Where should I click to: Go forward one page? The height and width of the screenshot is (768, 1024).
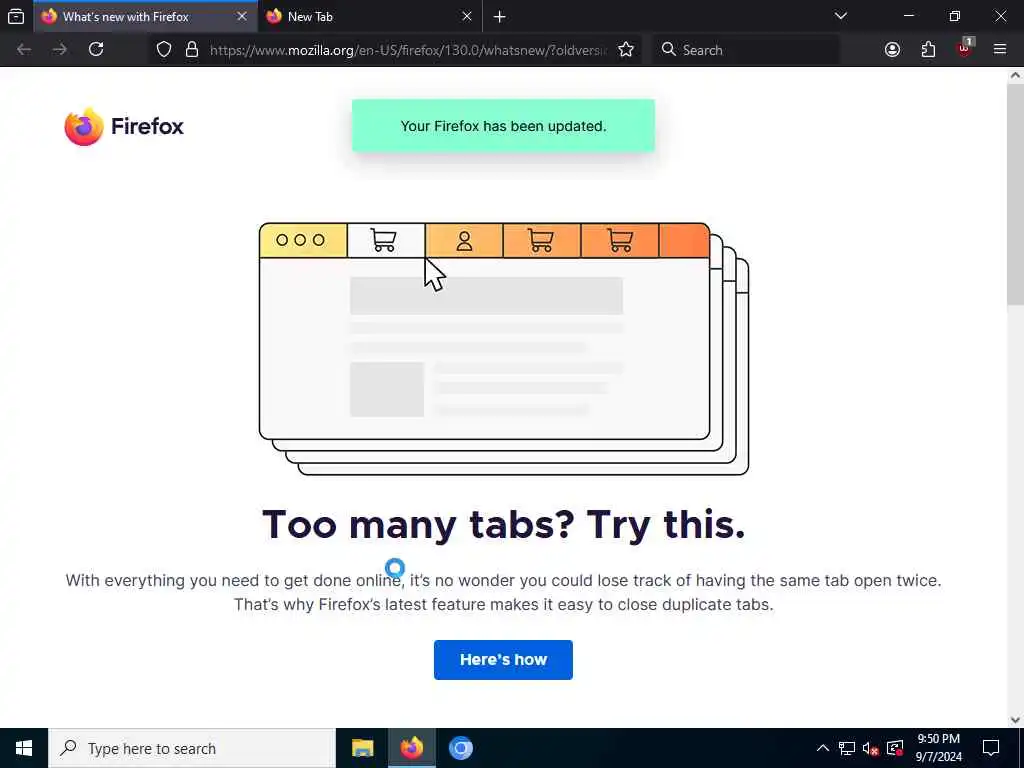point(59,50)
